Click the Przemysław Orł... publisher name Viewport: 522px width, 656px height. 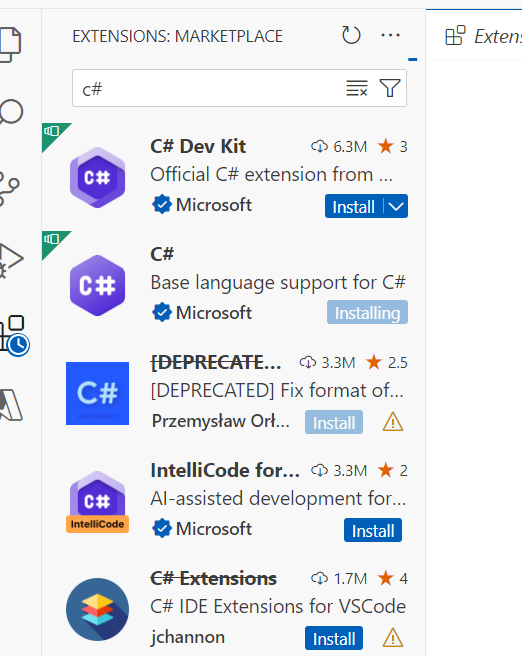[x=220, y=421]
